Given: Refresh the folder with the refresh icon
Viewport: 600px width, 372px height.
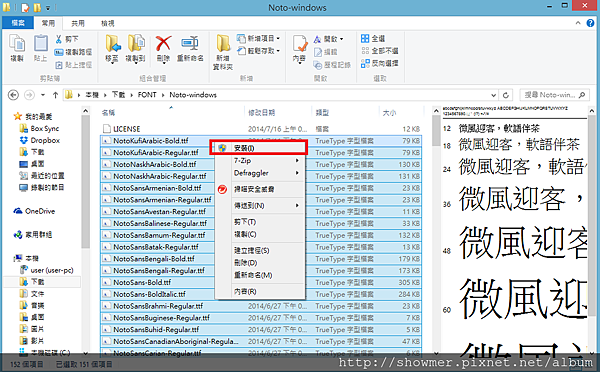Looking at the screenshot, I should 505,95.
